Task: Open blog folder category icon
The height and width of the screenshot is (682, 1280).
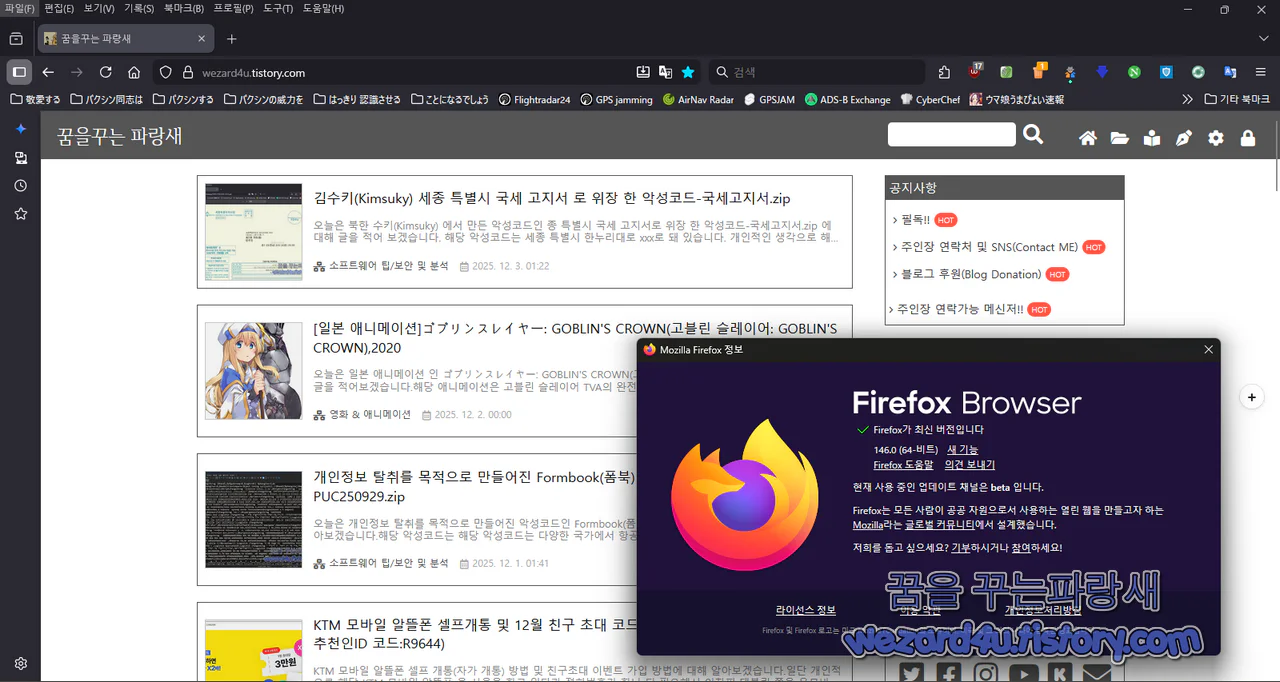Action: 1120,138
